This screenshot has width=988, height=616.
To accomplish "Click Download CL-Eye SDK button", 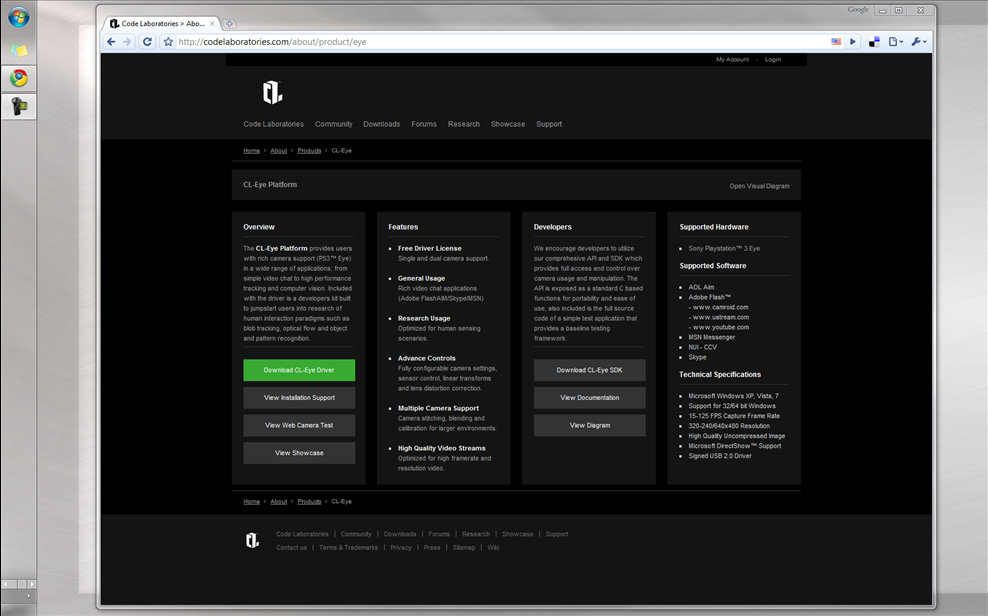I will [x=590, y=370].
